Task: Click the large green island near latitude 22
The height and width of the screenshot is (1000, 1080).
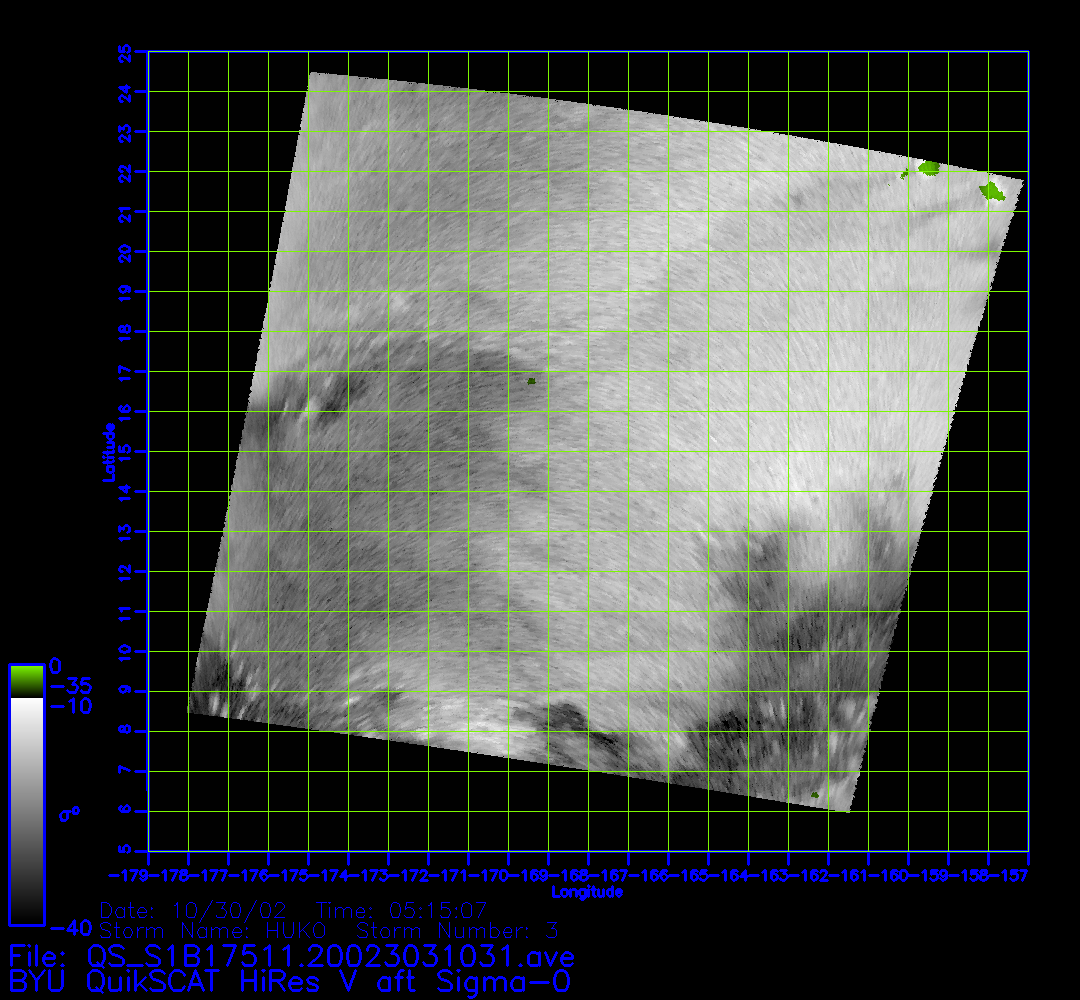Action: point(929,168)
